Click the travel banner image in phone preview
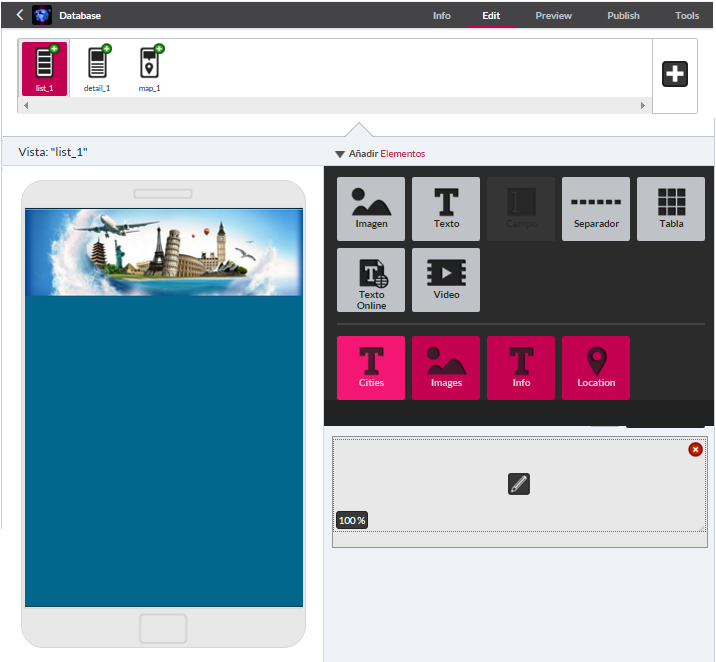This screenshot has height=662, width=716. (x=164, y=252)
